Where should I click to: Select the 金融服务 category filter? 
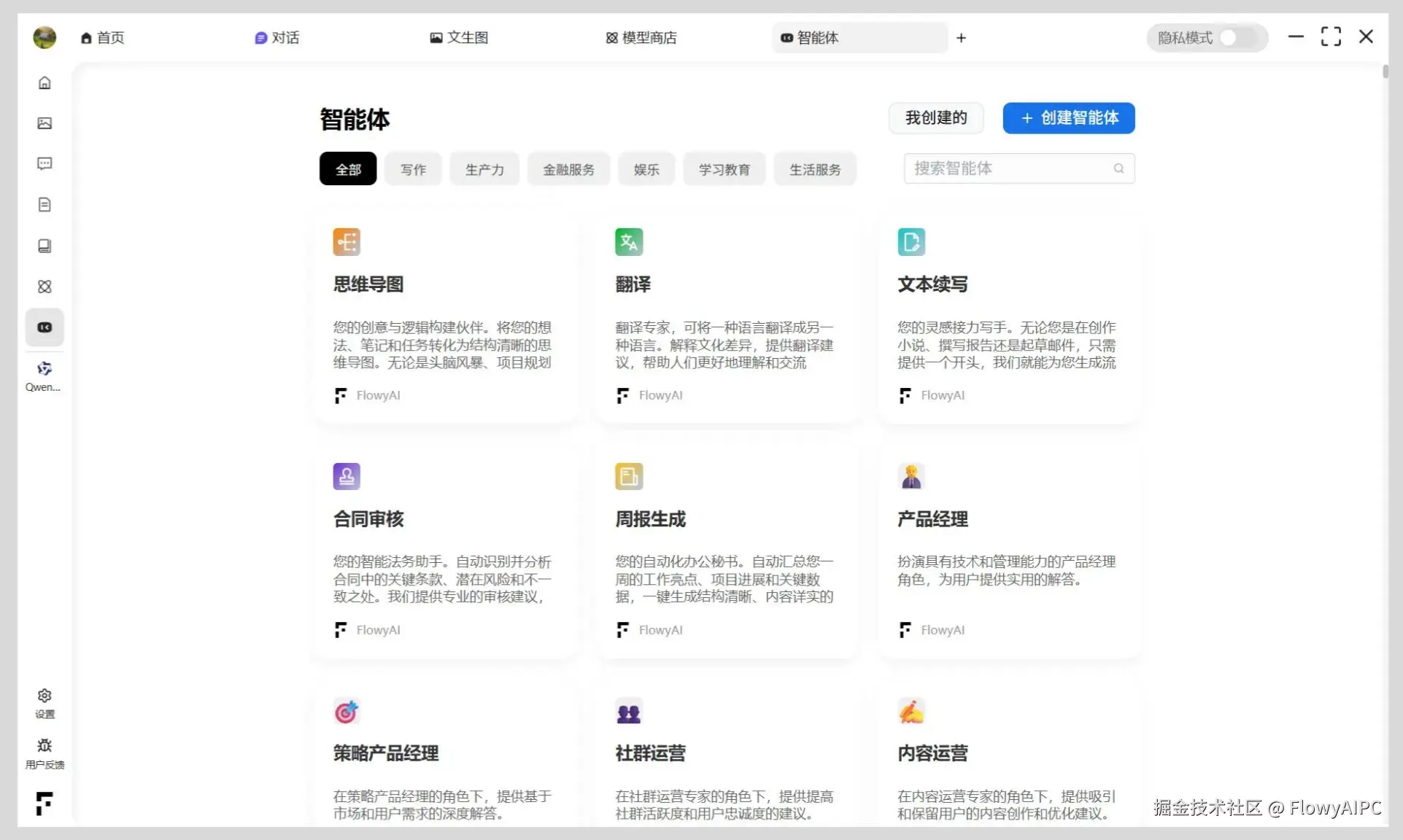(568, 169)
